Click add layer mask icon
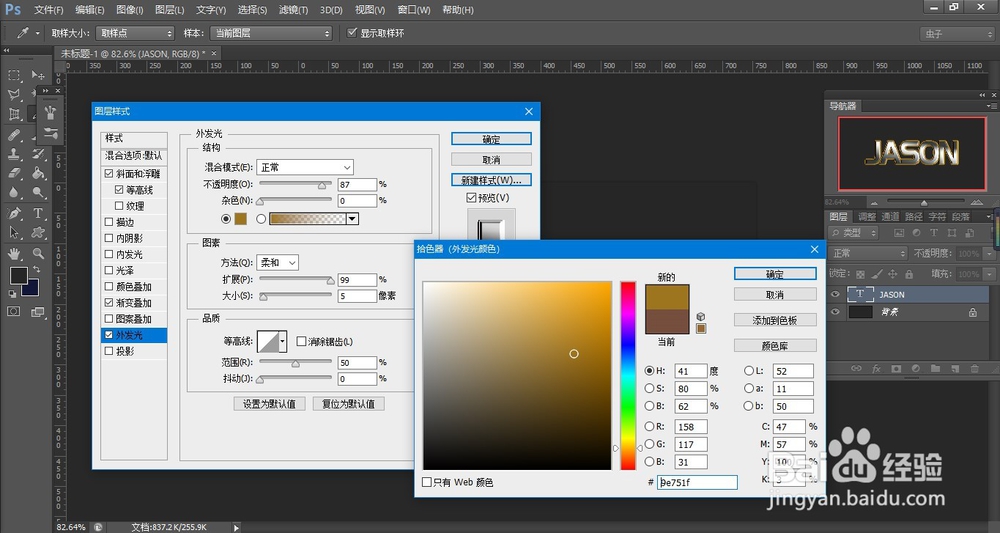The width and height of the screenshot is (1000, 533). (x=896, y=369)
